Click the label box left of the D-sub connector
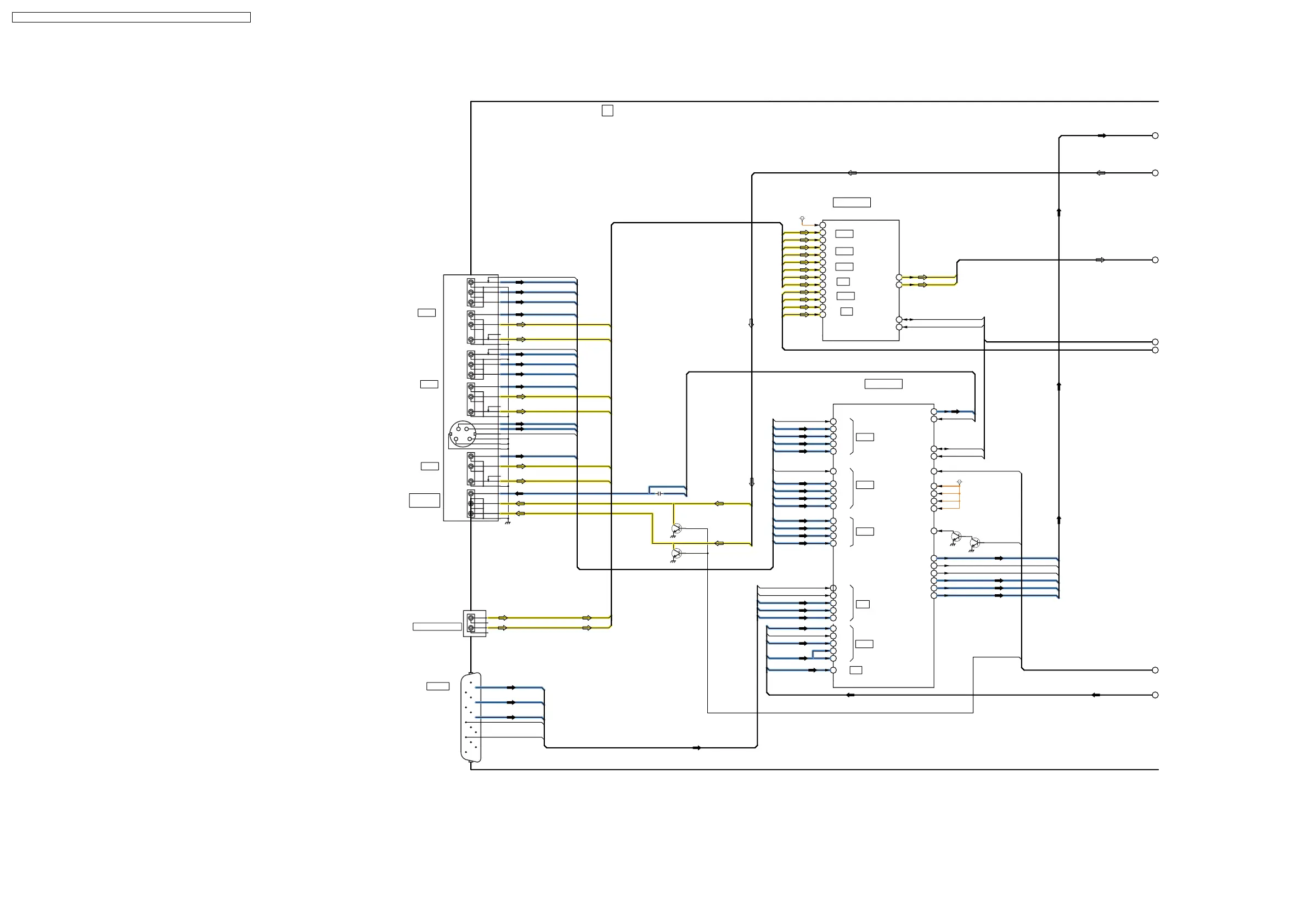Viewport: 1307px width, 924px height. pos(437,686)
